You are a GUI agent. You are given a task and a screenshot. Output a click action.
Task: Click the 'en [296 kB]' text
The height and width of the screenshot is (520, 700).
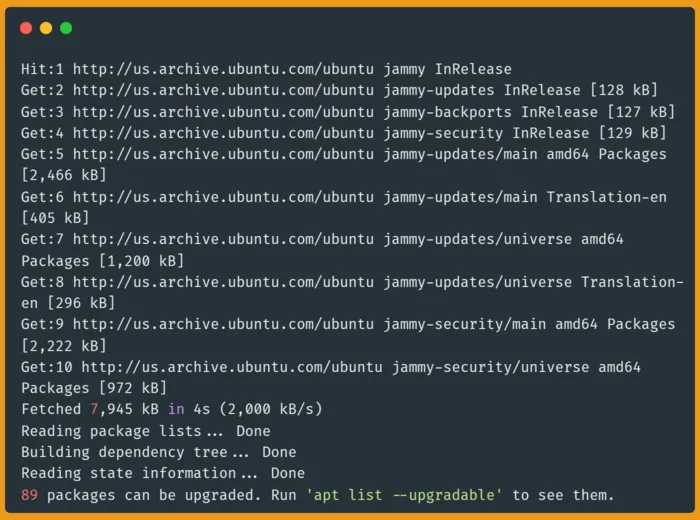68,303
